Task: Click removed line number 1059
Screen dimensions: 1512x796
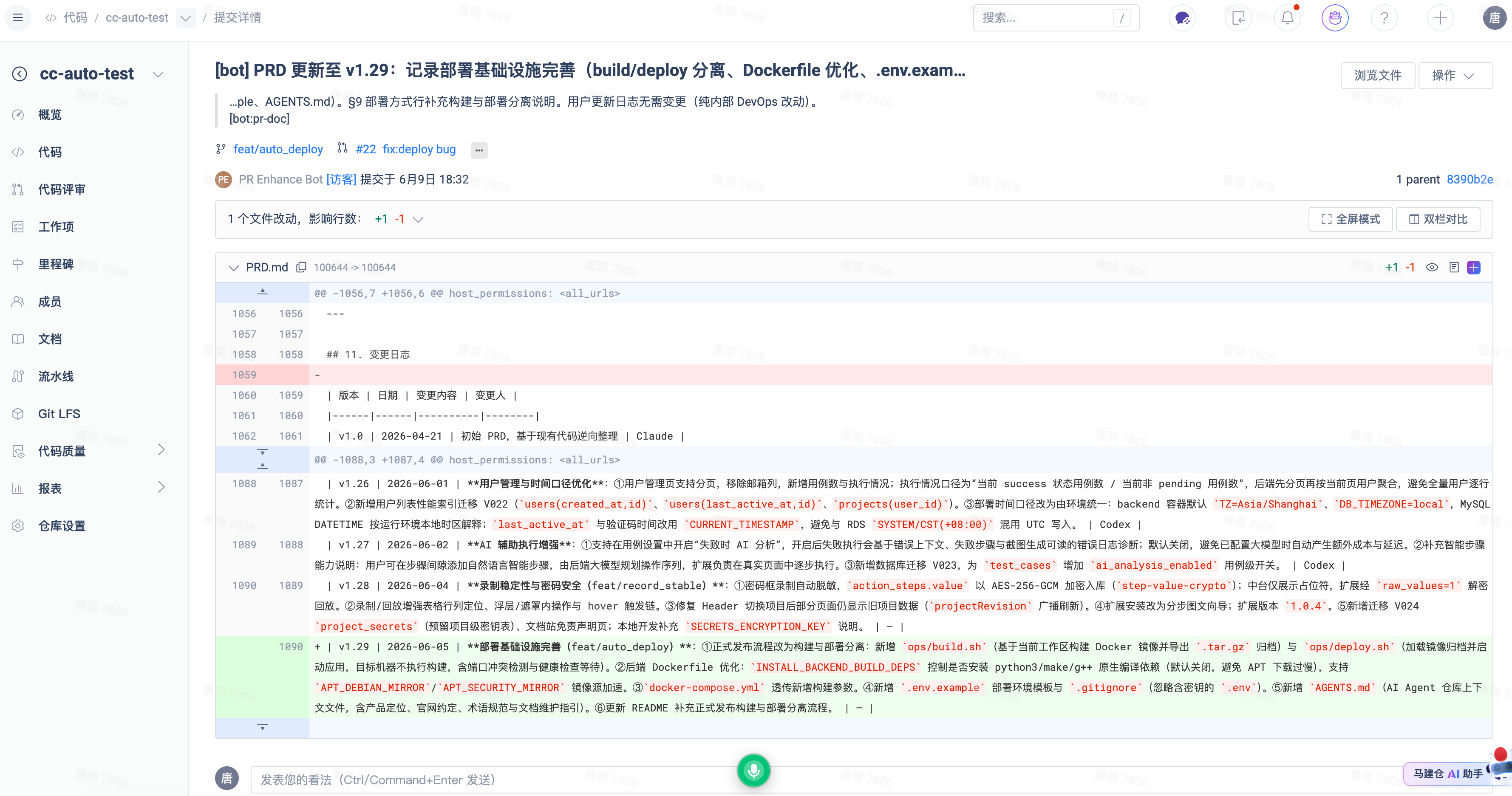Action: pos(244,375)
